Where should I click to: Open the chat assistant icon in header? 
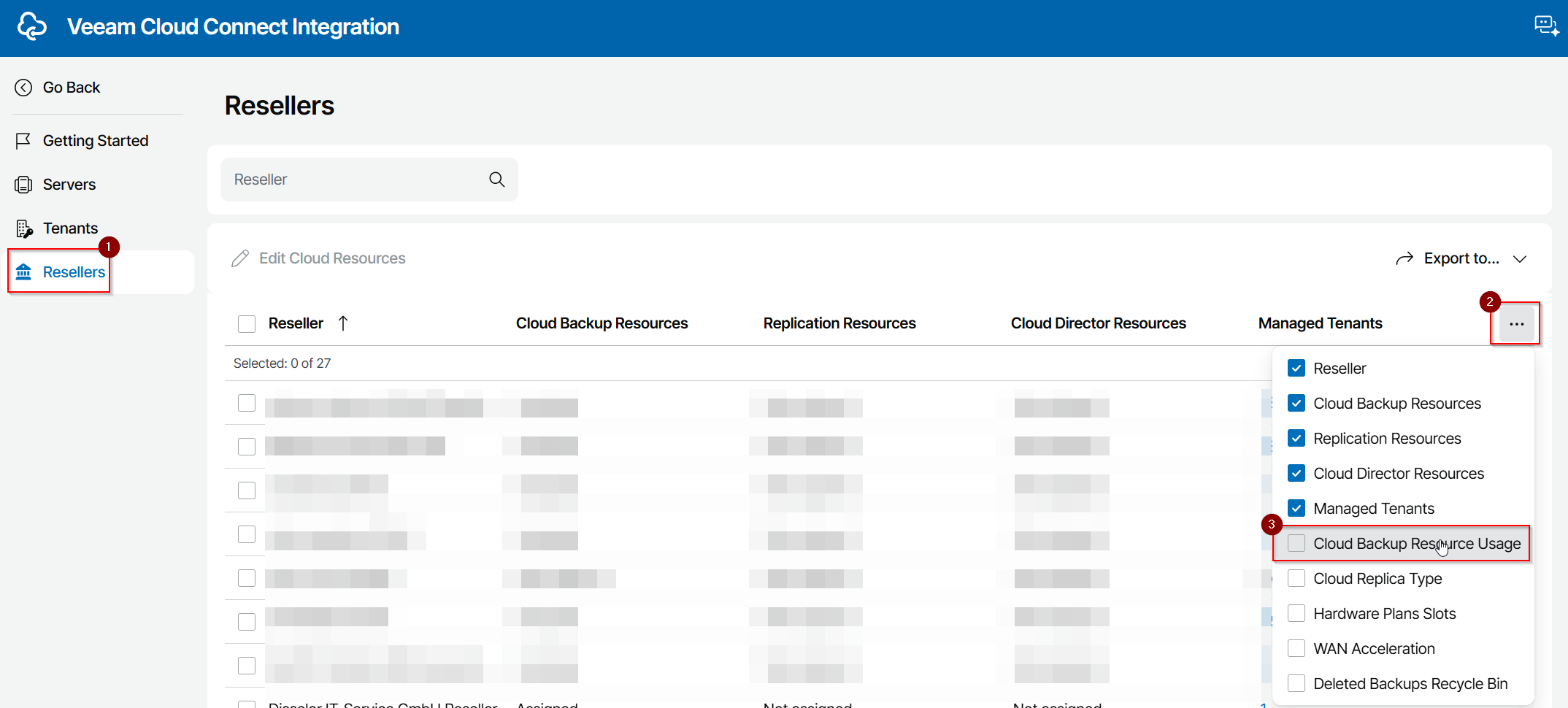(x=1546, y=26)
